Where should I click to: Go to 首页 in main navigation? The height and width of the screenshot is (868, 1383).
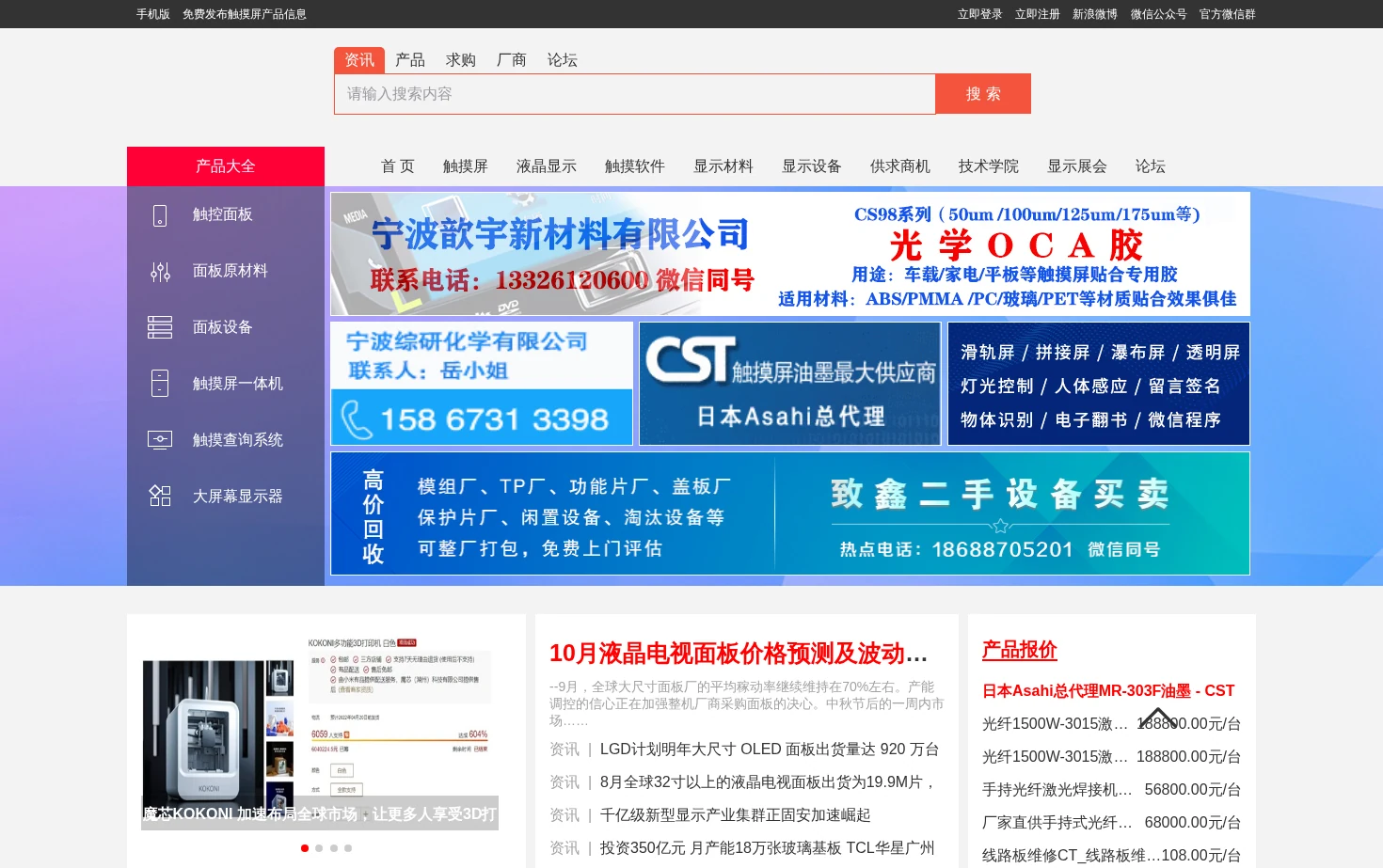398,166
